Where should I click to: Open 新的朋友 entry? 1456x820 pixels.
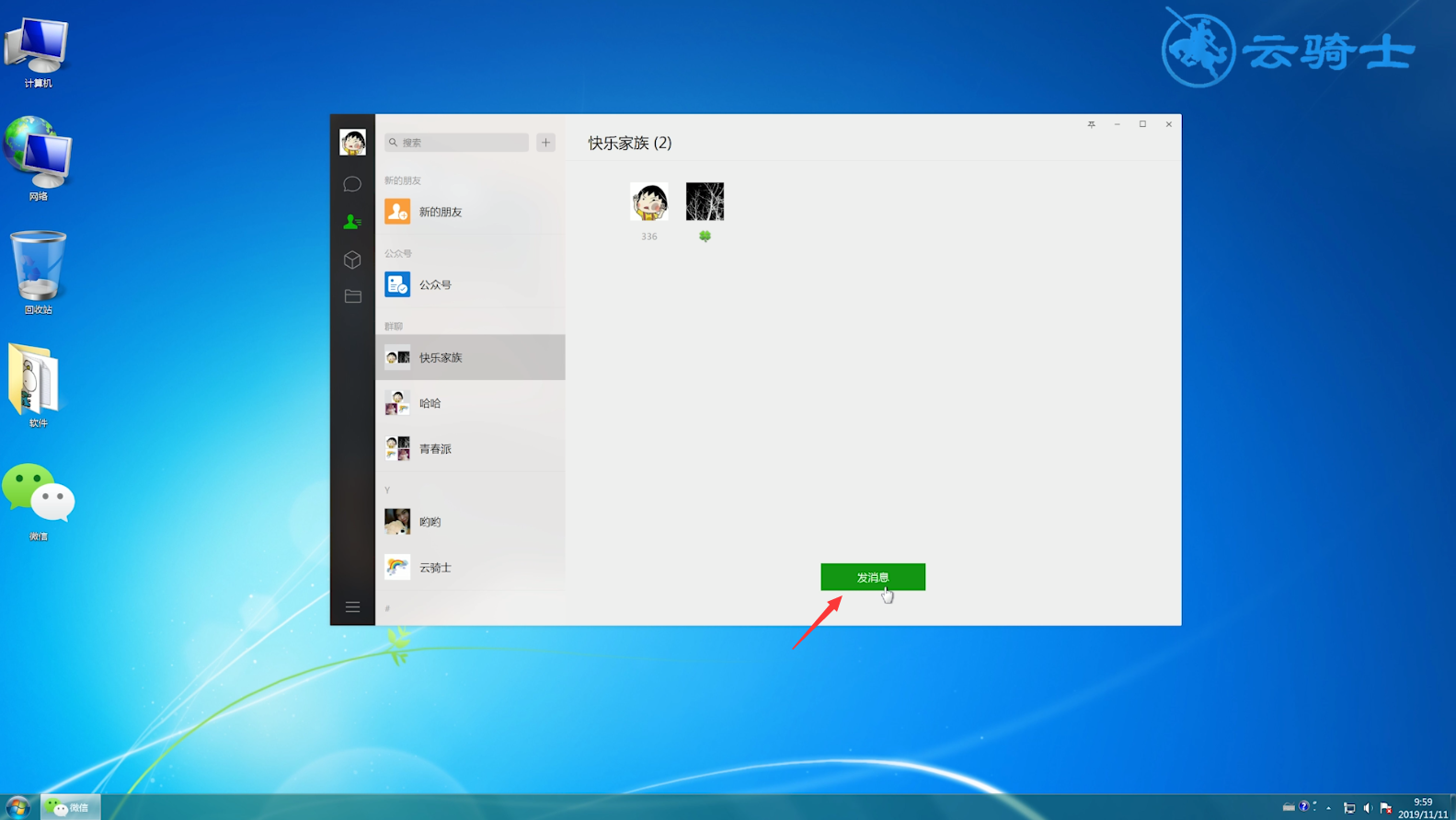[470, 212]
